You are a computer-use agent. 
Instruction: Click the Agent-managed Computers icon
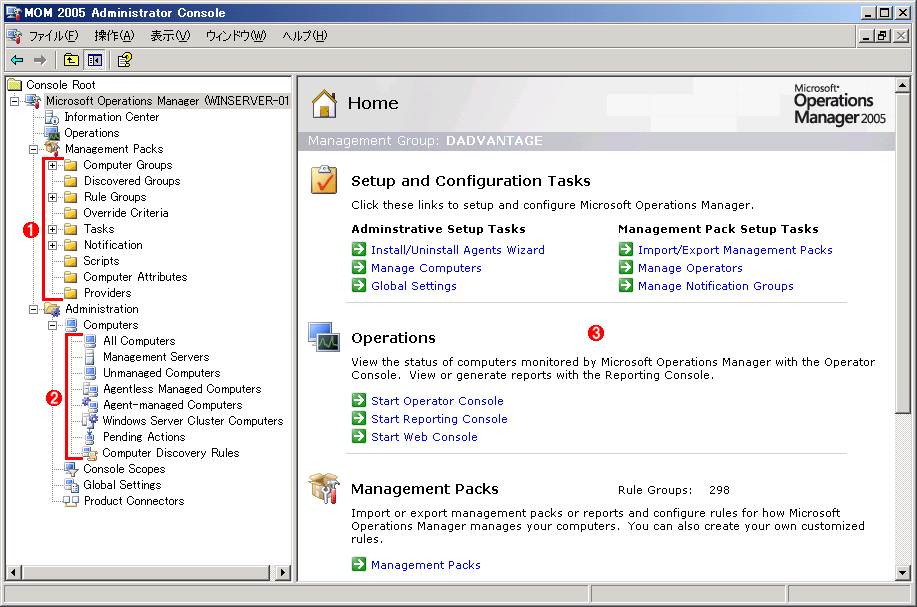(90, 404)
